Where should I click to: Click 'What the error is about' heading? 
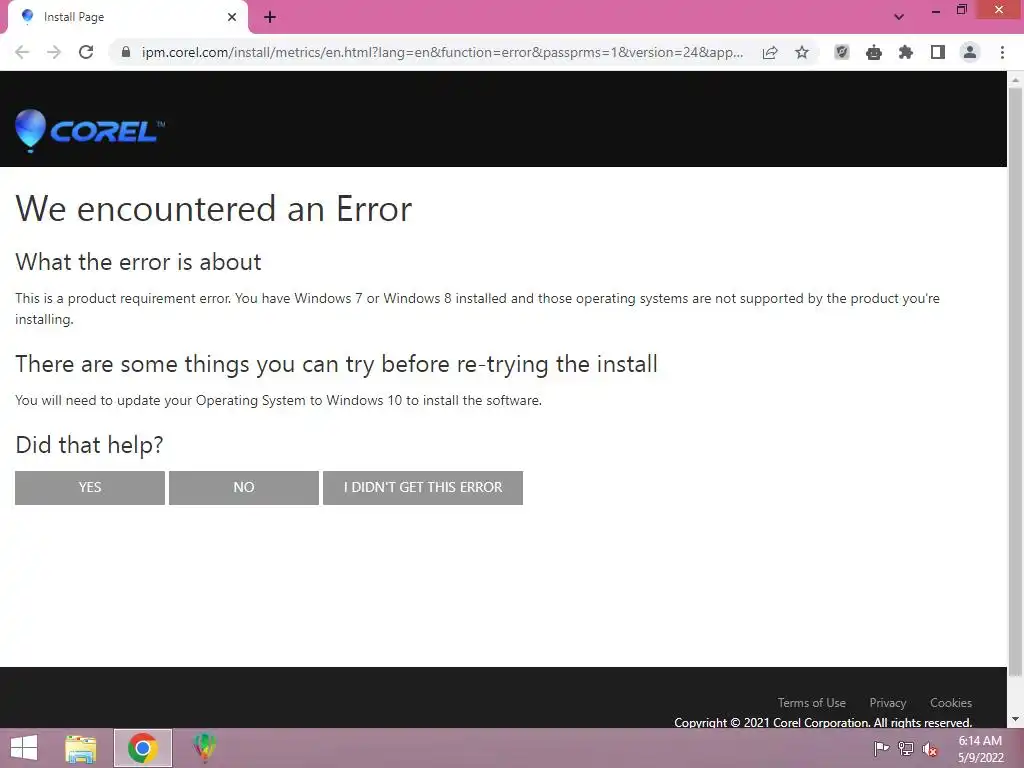pyautogui.click(x=138, y=262)
